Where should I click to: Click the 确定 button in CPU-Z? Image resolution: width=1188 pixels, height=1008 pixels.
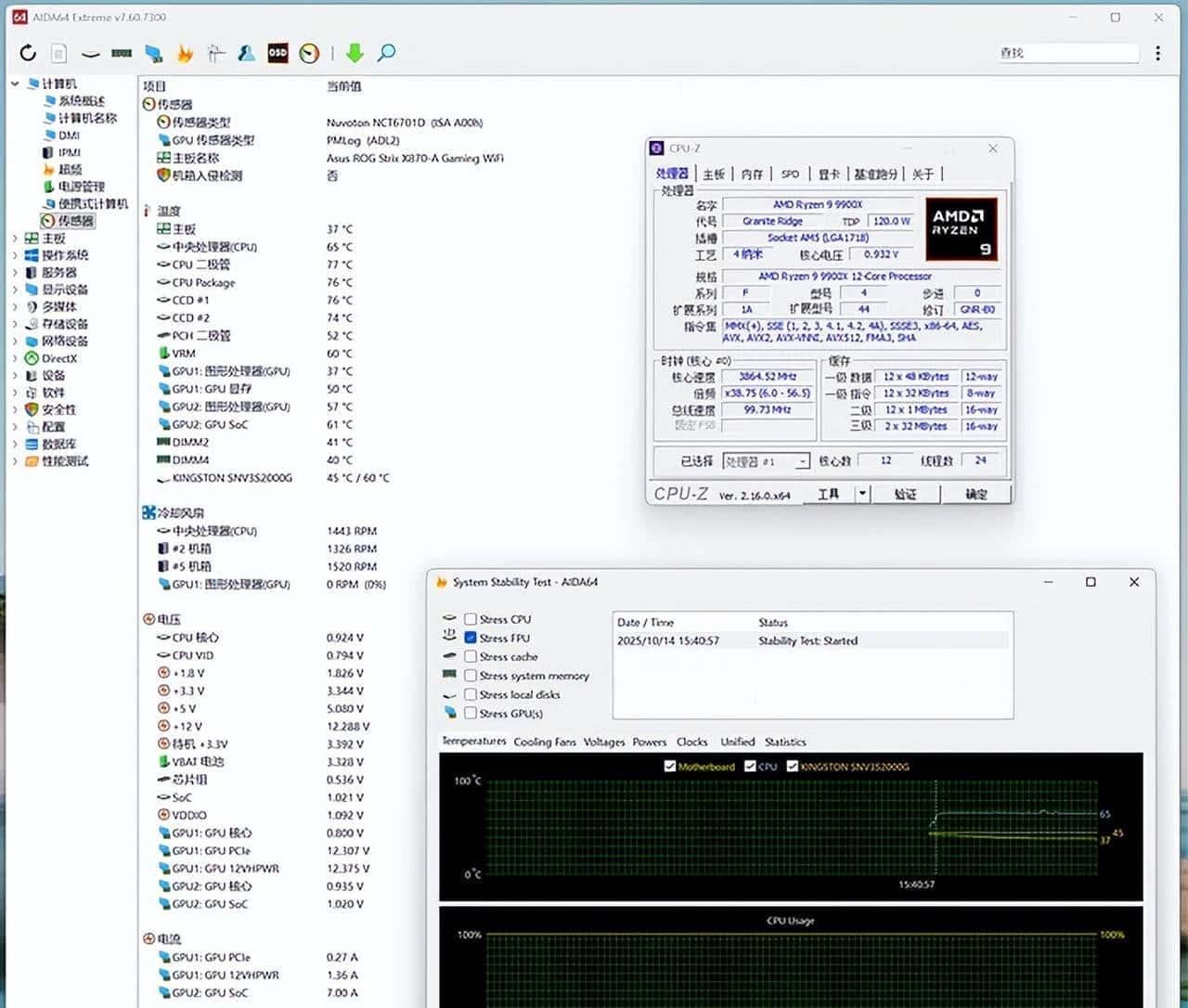coord(975,494)
